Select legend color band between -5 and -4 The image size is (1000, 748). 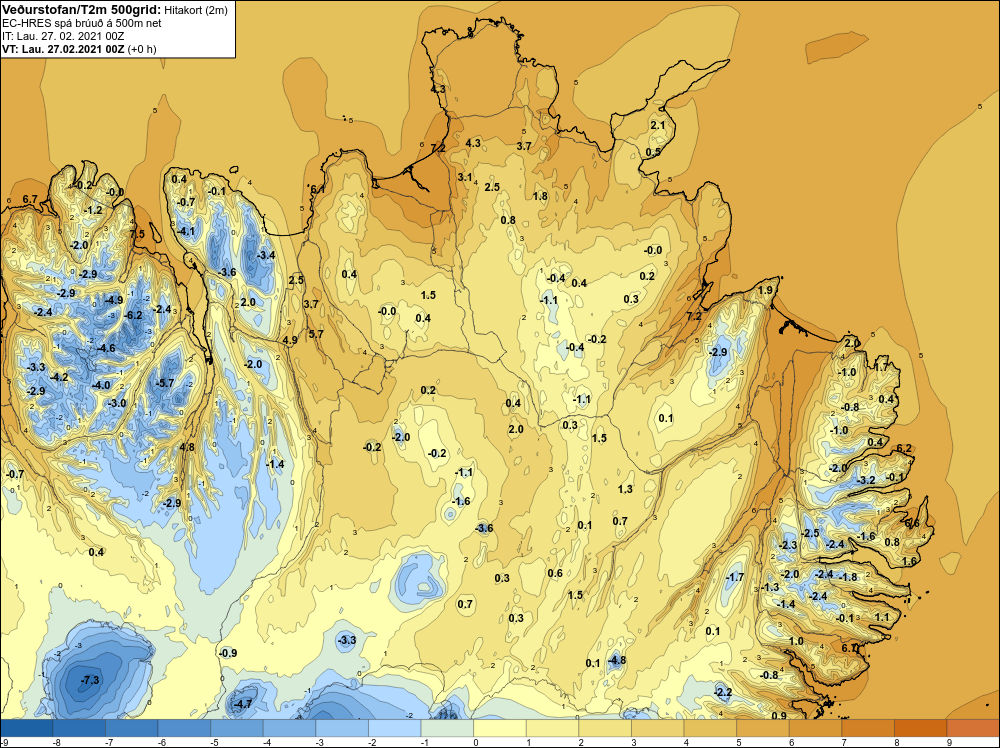pos(237,728)
